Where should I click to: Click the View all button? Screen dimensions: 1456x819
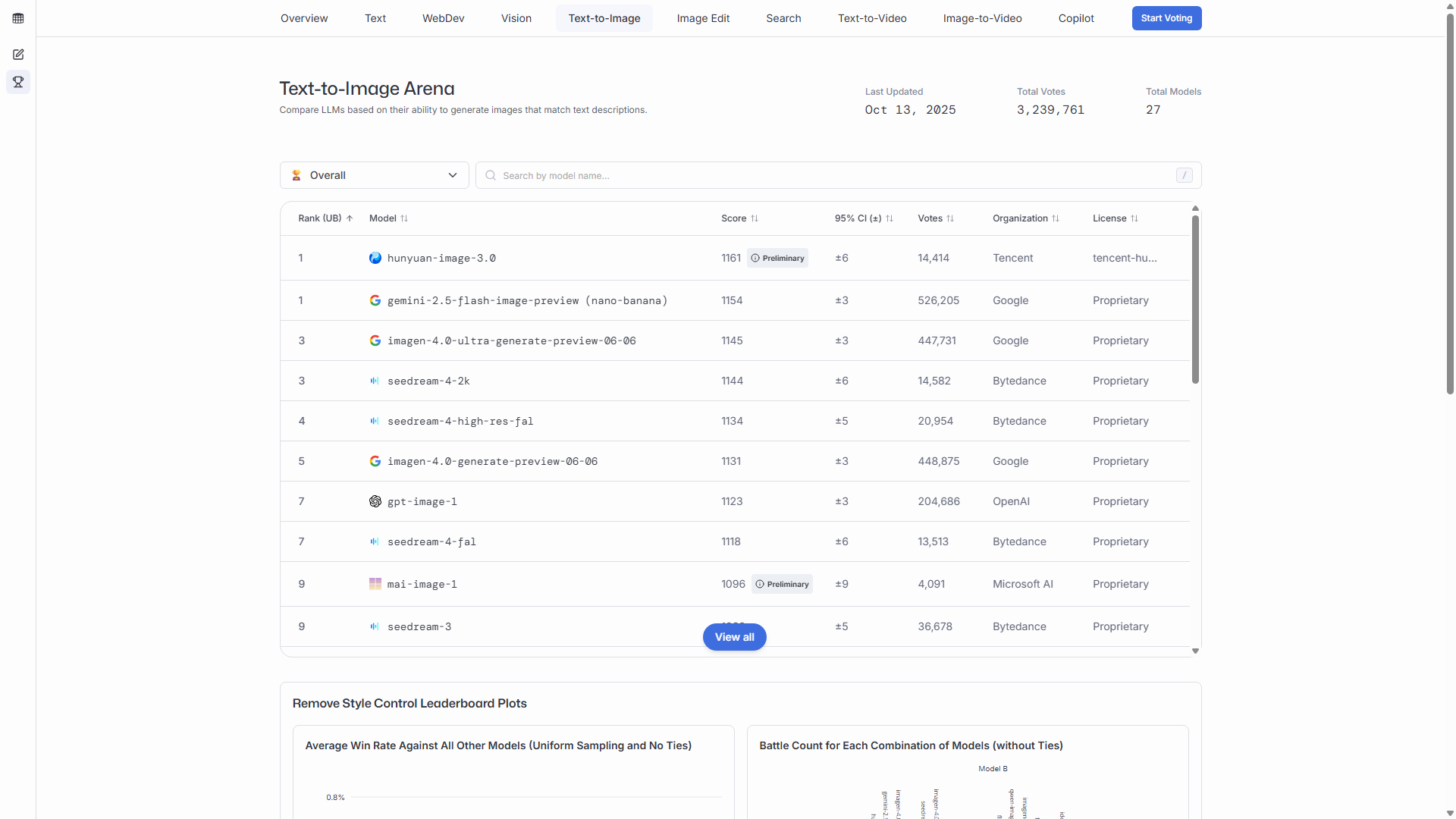pos(734,637)
